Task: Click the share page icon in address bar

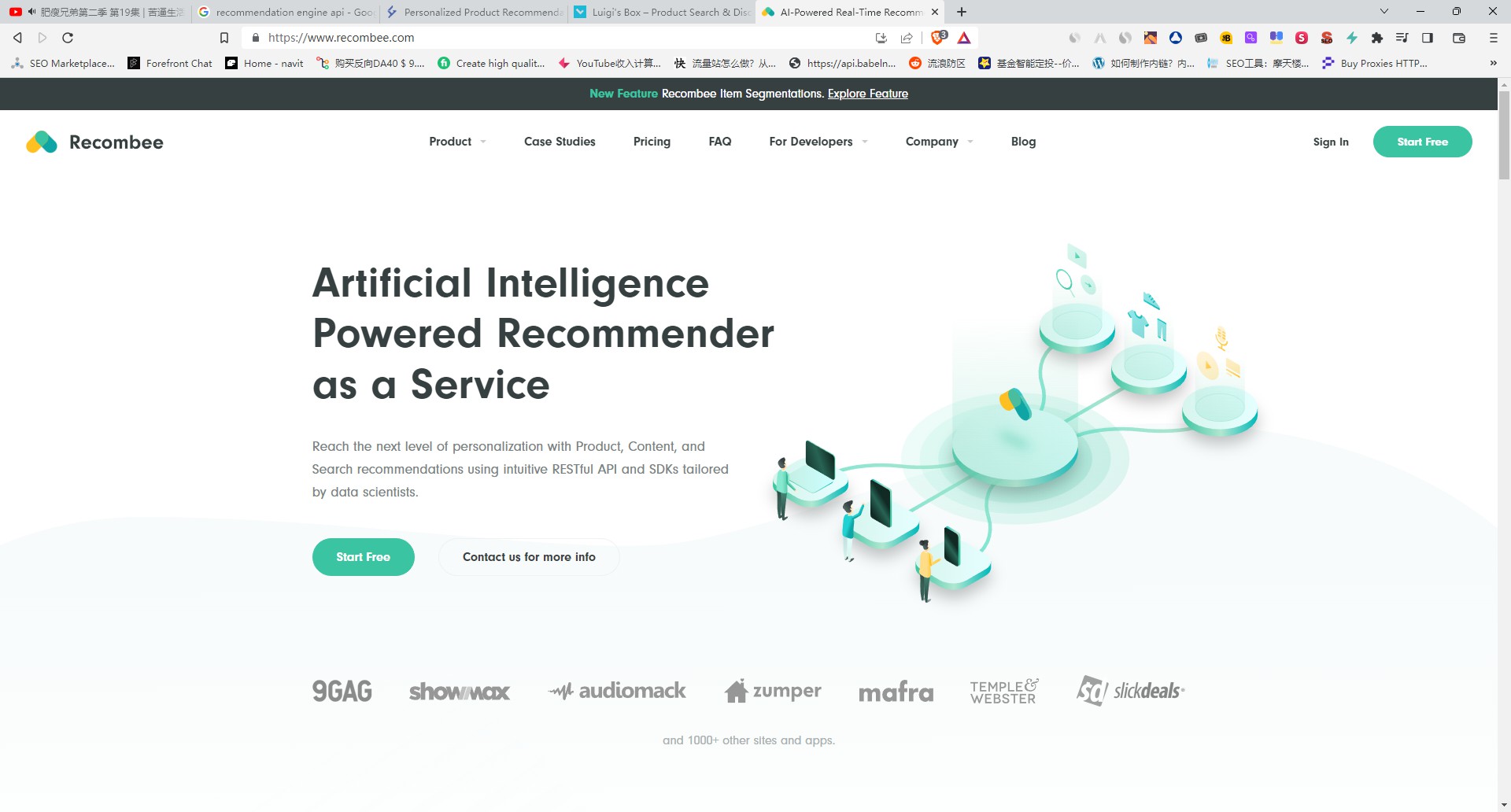Action: pos(907,38)
